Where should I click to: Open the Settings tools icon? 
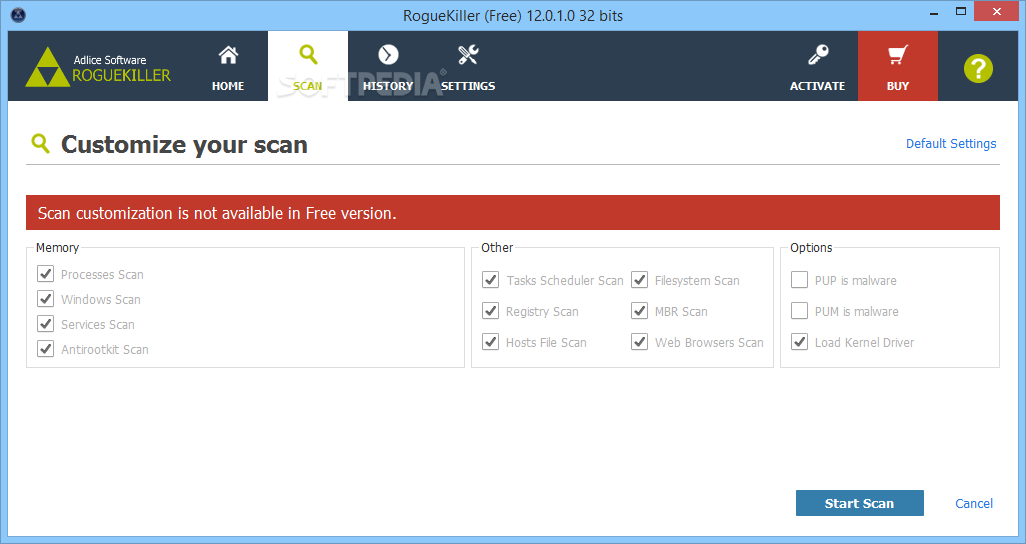coord(468,54)
